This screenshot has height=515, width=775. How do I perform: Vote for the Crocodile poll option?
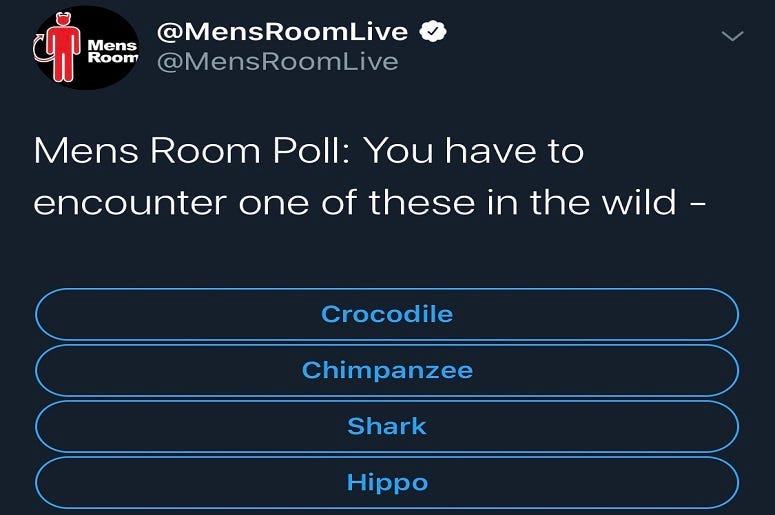tap(387, 314)
